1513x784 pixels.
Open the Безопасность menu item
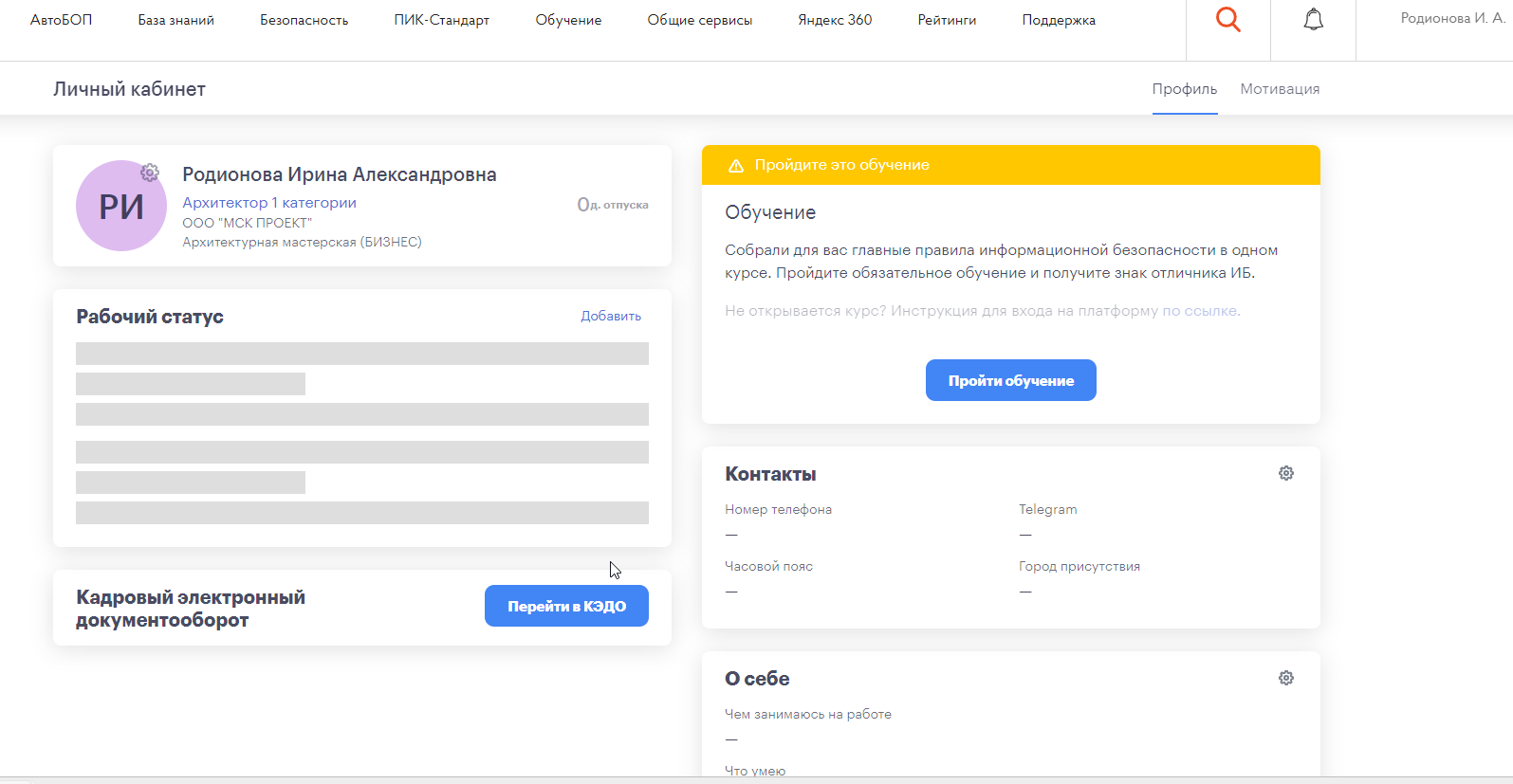[x=304, y=20]
